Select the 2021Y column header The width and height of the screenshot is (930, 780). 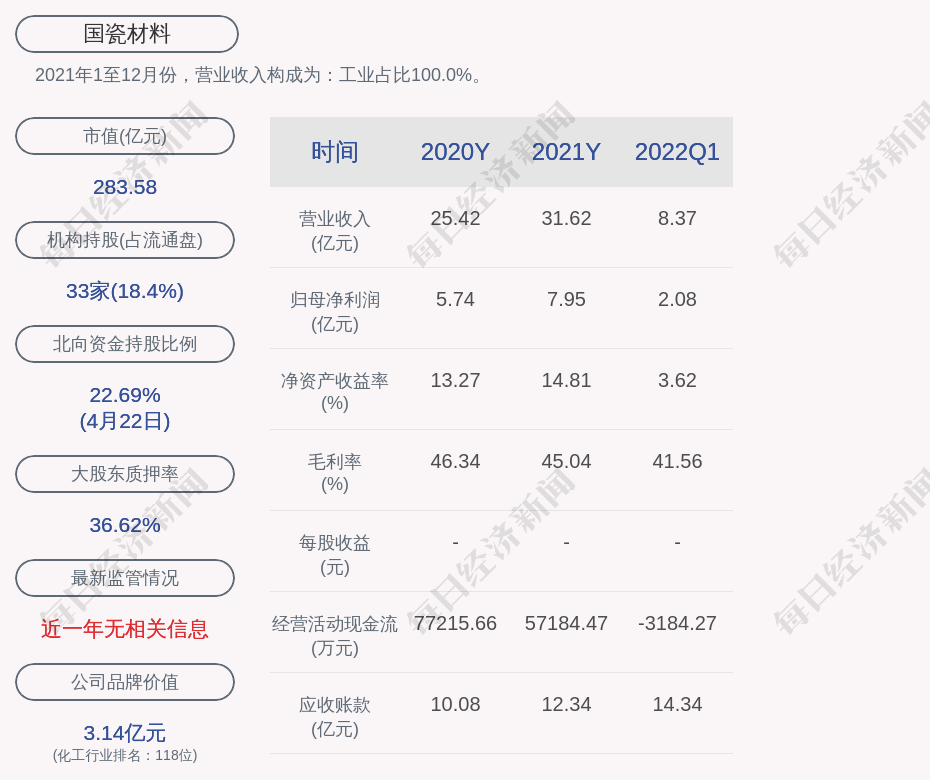pos(566,152)
